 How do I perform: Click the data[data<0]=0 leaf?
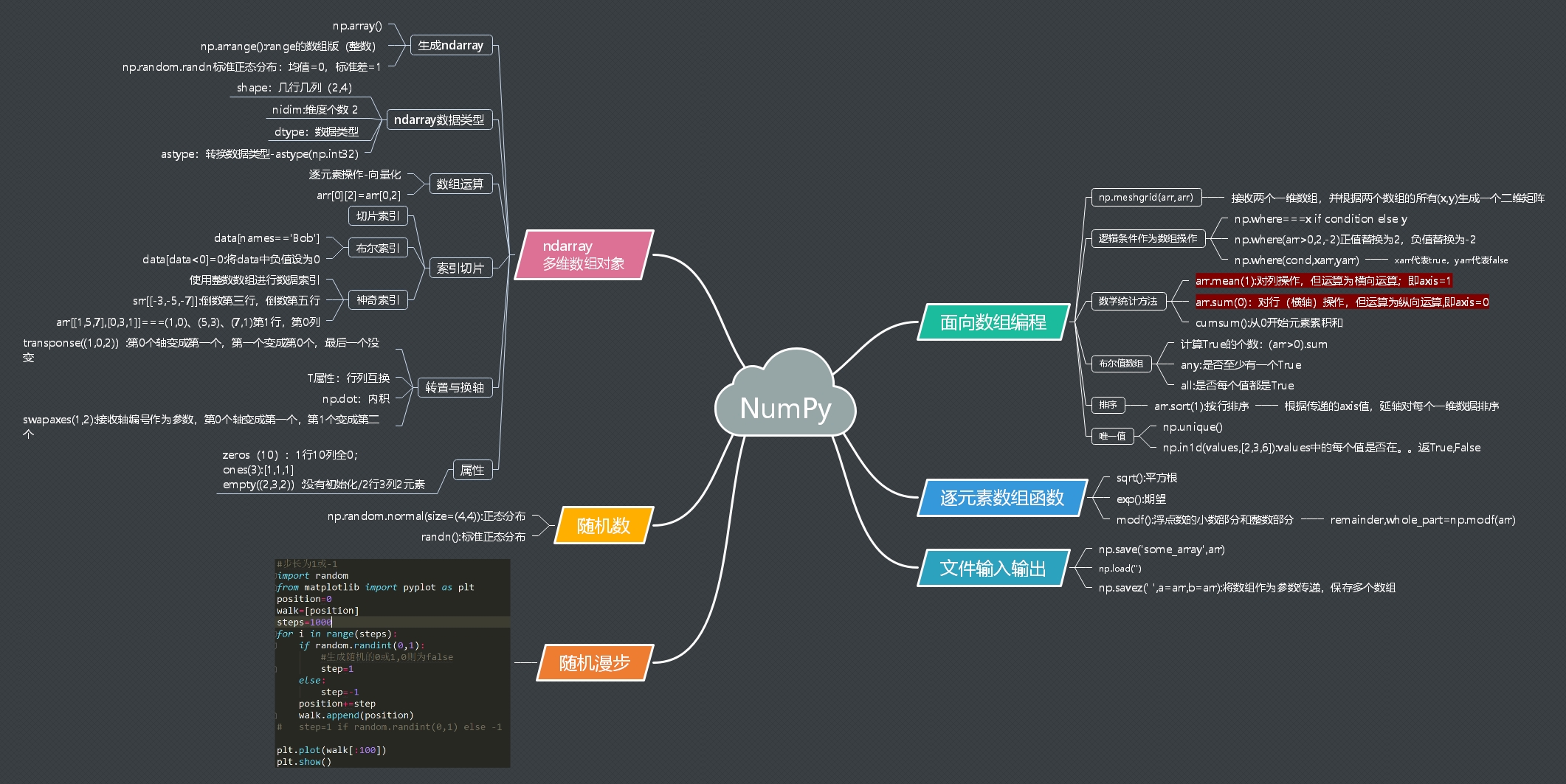(231, 259)
